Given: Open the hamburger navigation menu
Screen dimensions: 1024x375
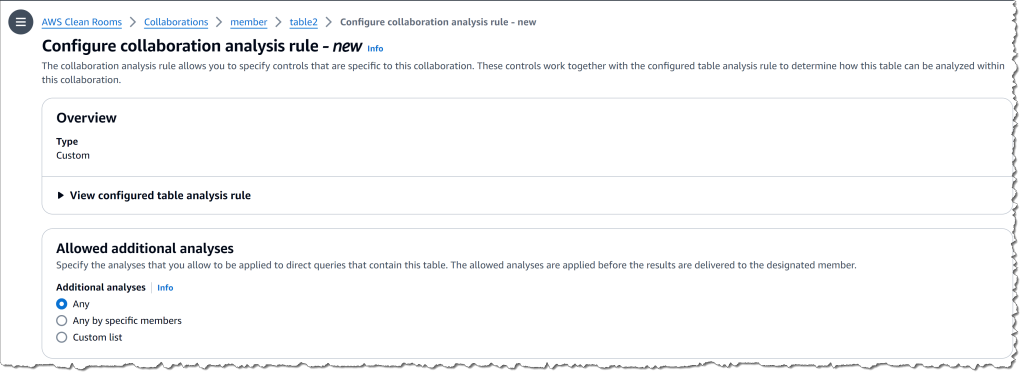Looking at the screenshot, I should point(21,22).
